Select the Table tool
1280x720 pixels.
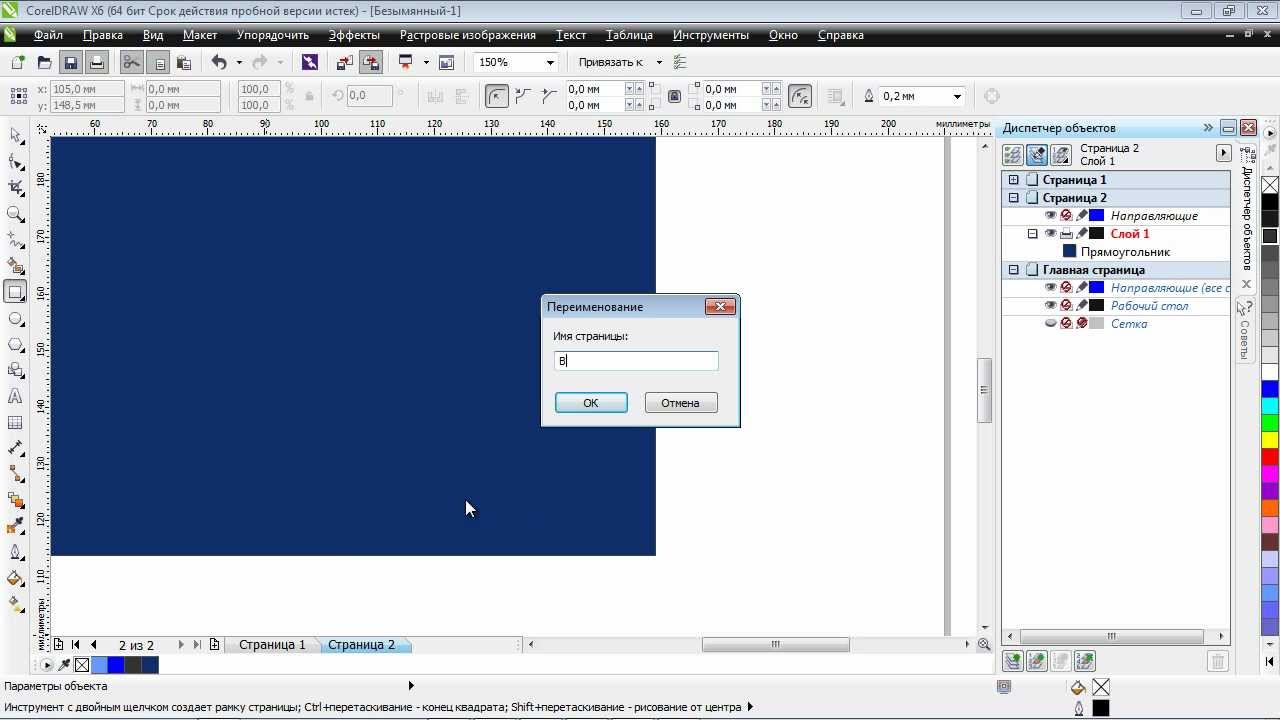[x=15, y=422]
